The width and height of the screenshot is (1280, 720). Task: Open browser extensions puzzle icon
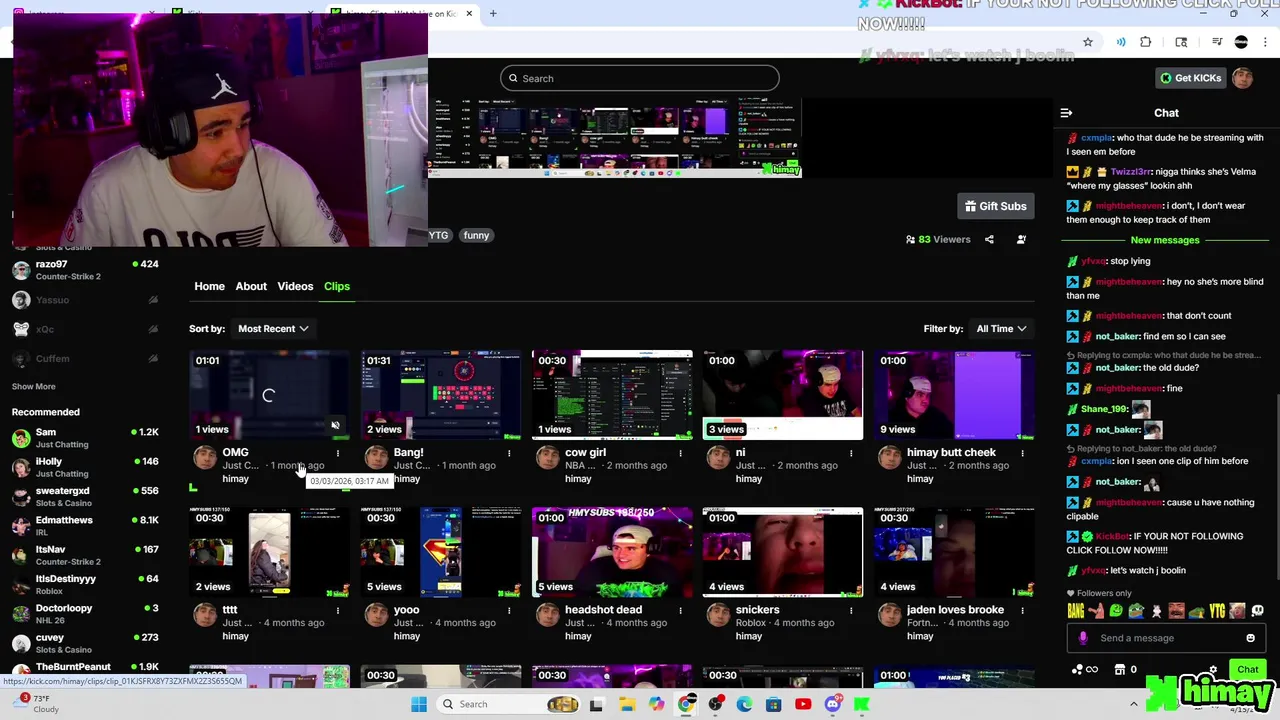pos(1145,42)
